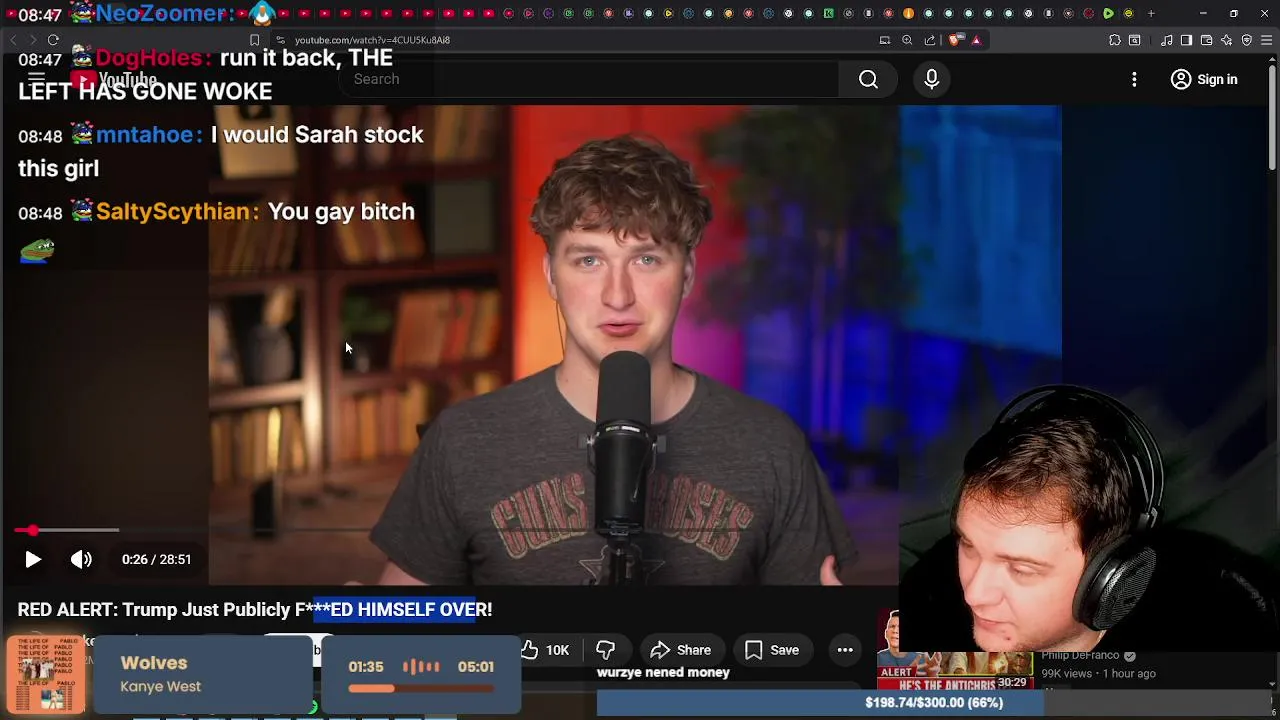1280x720 pixels.
Task: Switch to the green play-arrow favicon tab
Action: 1108,14
